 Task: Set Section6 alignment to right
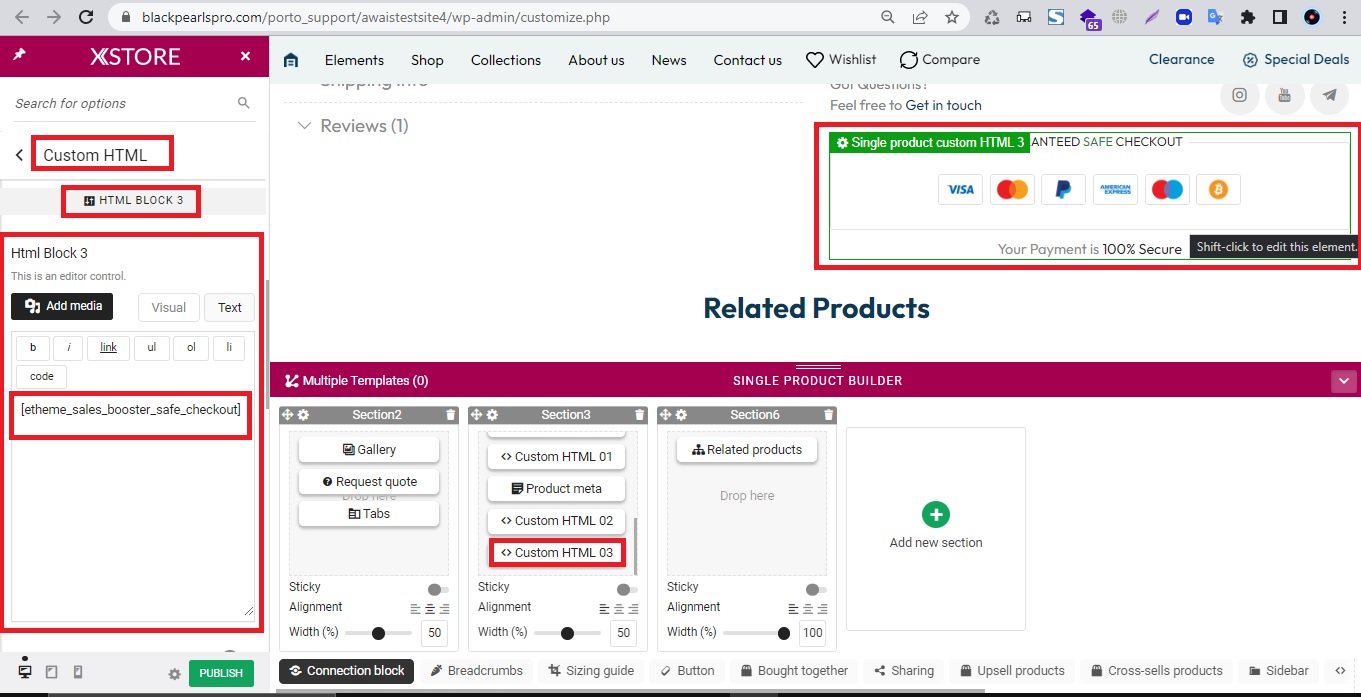[823, 609]
